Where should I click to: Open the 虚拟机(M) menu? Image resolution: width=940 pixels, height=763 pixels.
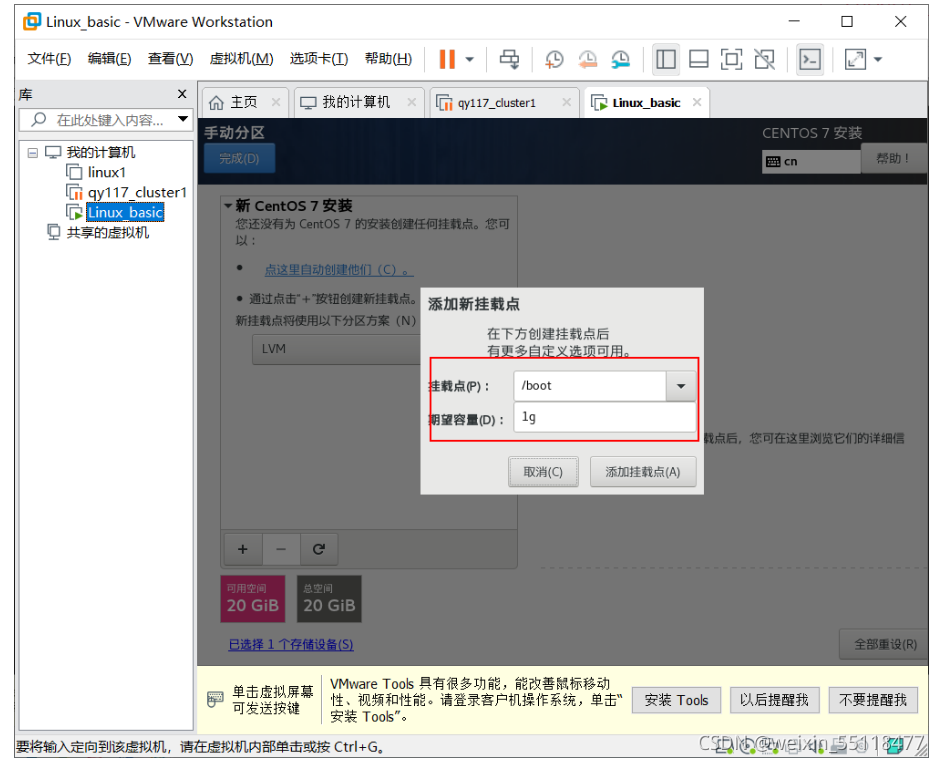(x=241, y=59)
